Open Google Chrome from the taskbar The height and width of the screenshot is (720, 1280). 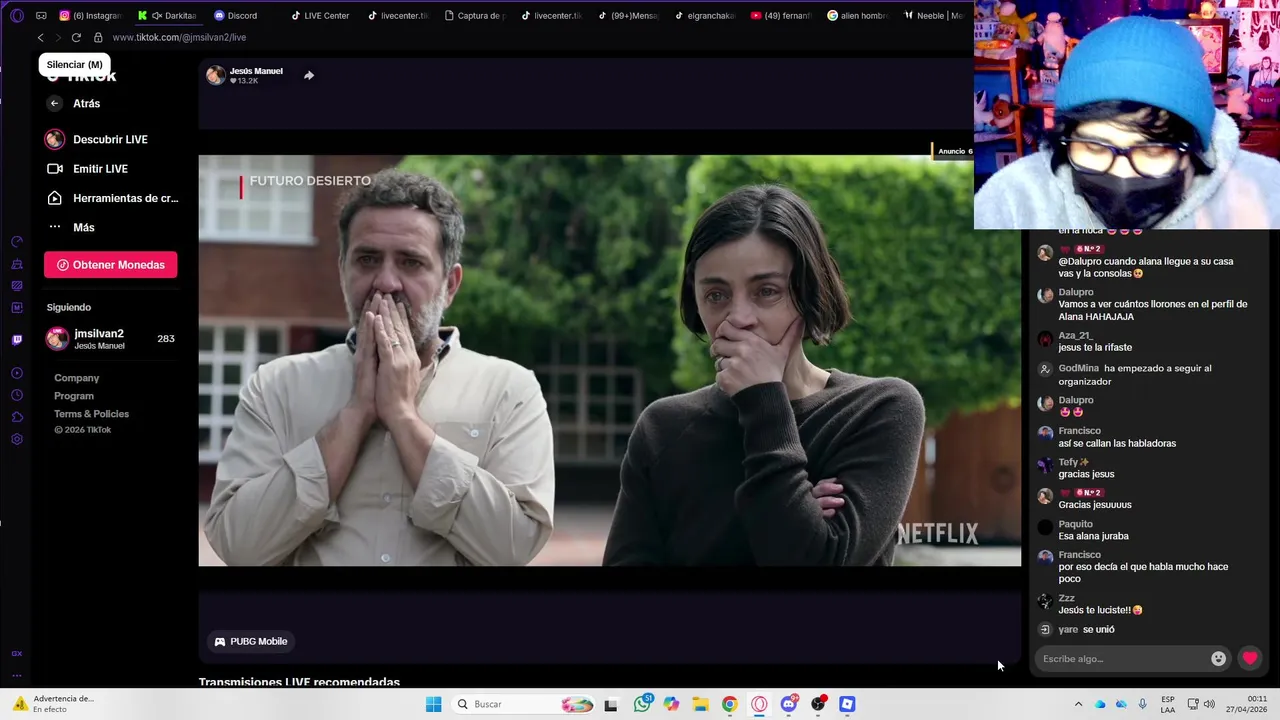[x=730, y=704]
